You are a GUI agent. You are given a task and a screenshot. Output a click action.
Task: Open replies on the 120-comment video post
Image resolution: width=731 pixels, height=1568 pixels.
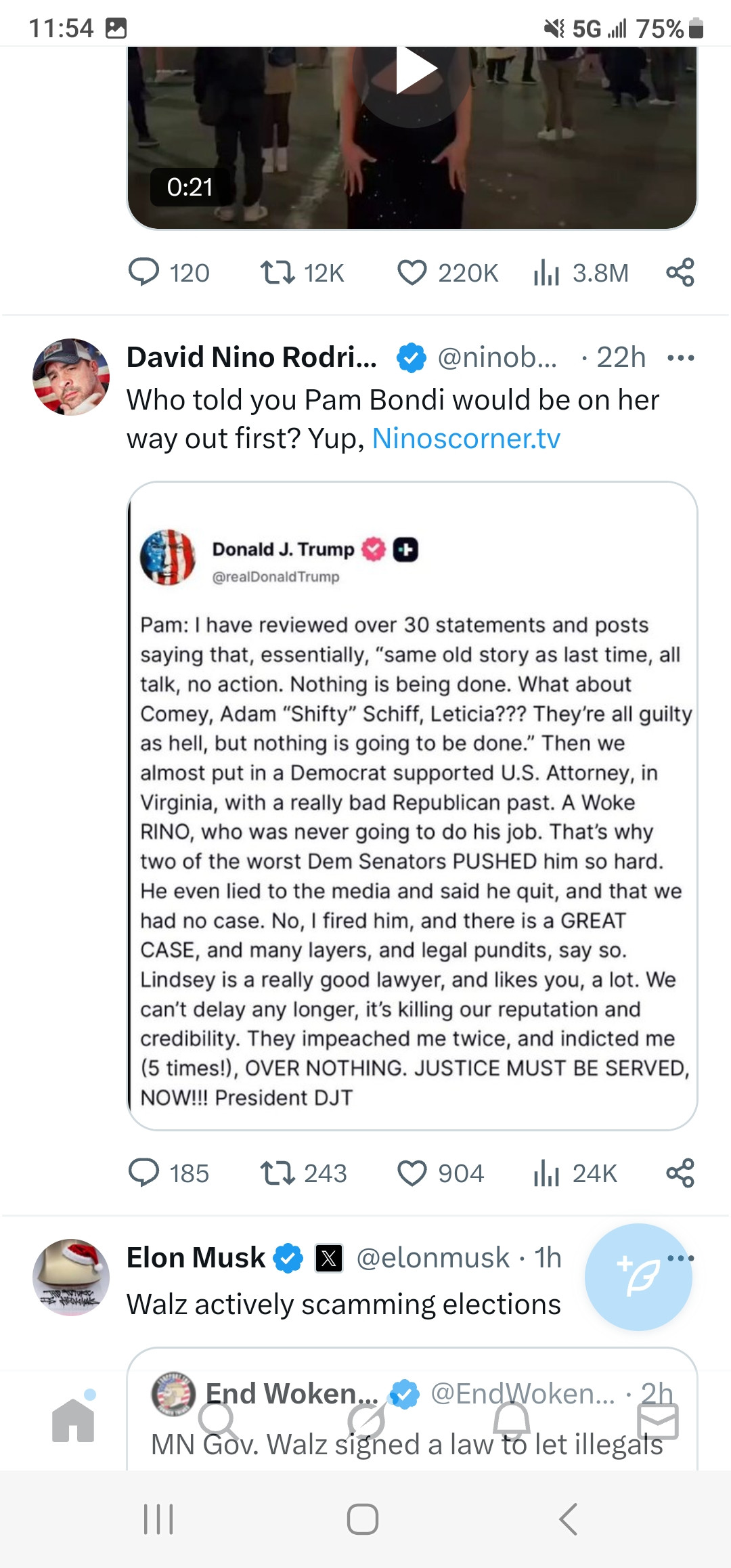(143, 273)
